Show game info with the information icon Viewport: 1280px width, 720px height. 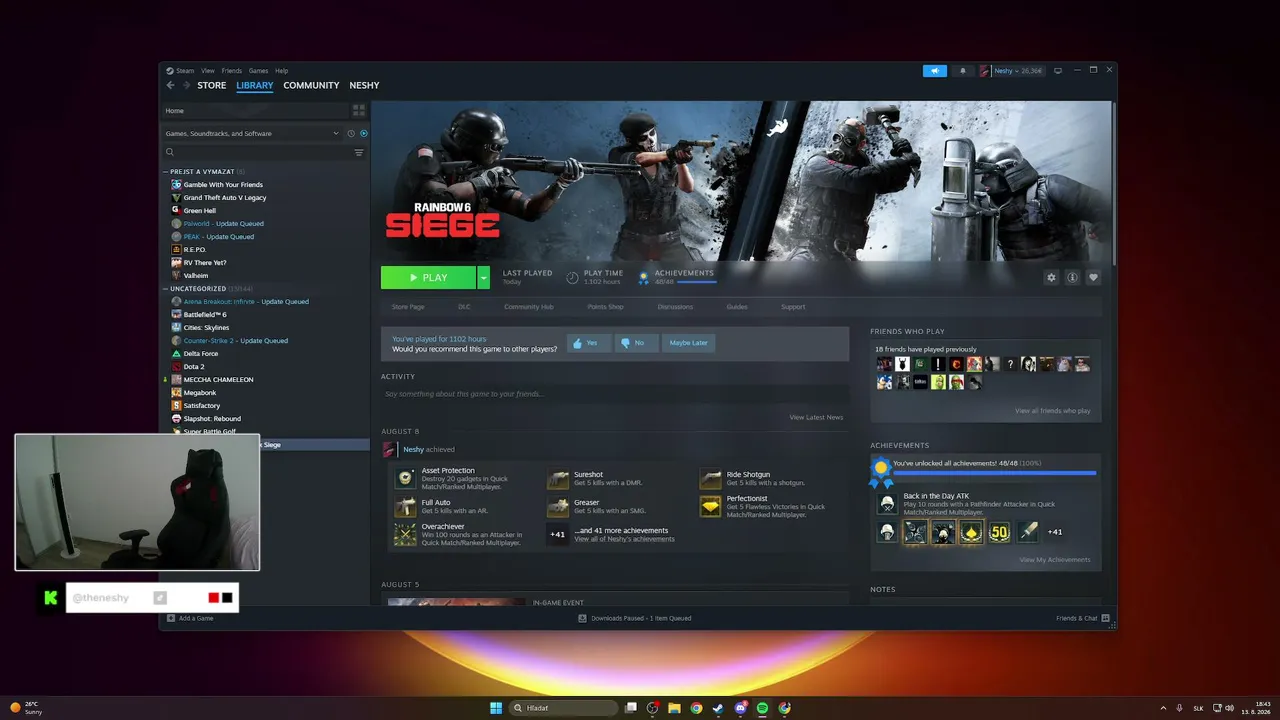[x=1072, y=278]
